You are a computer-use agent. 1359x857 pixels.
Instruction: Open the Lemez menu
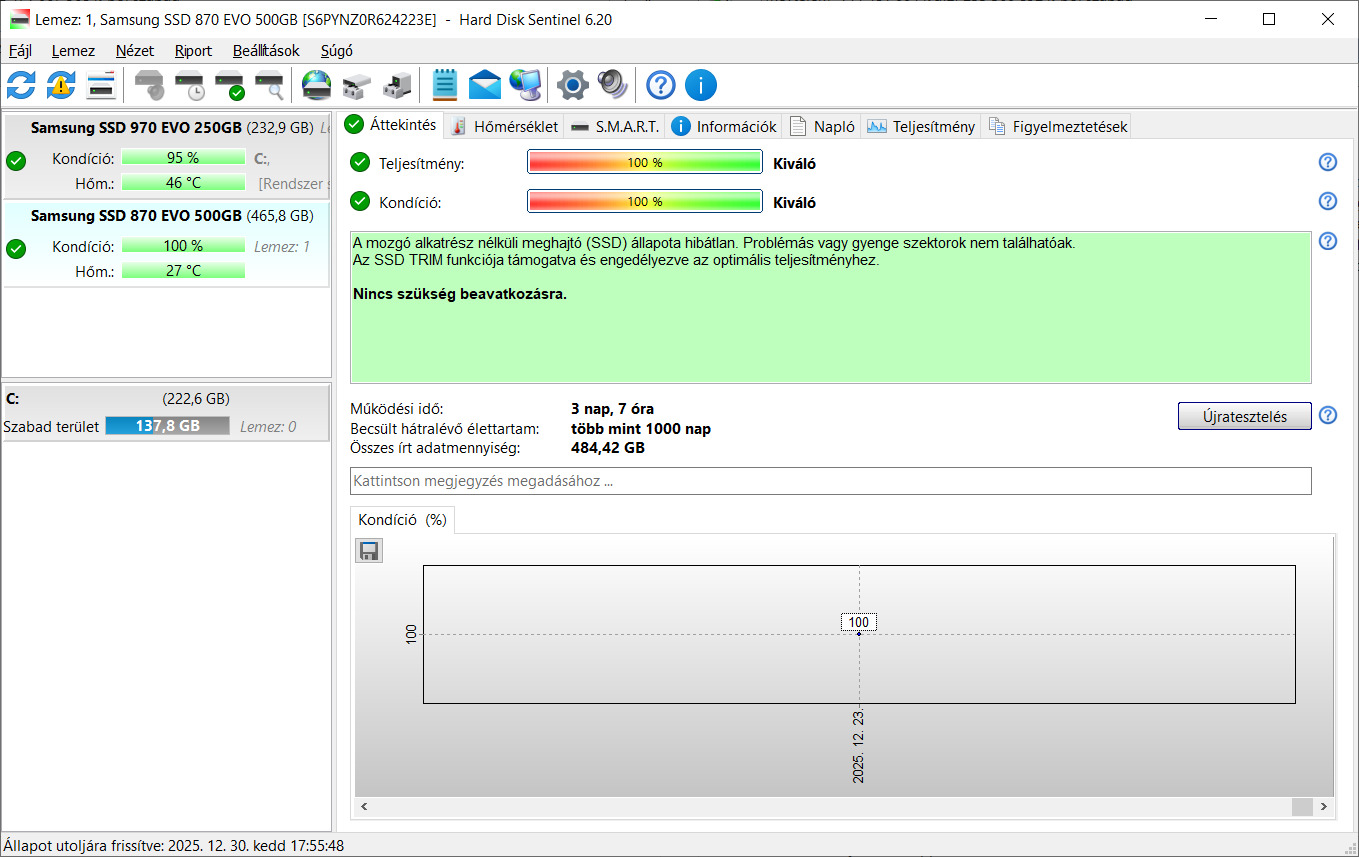pyautogui.click(x=73, y=51)
